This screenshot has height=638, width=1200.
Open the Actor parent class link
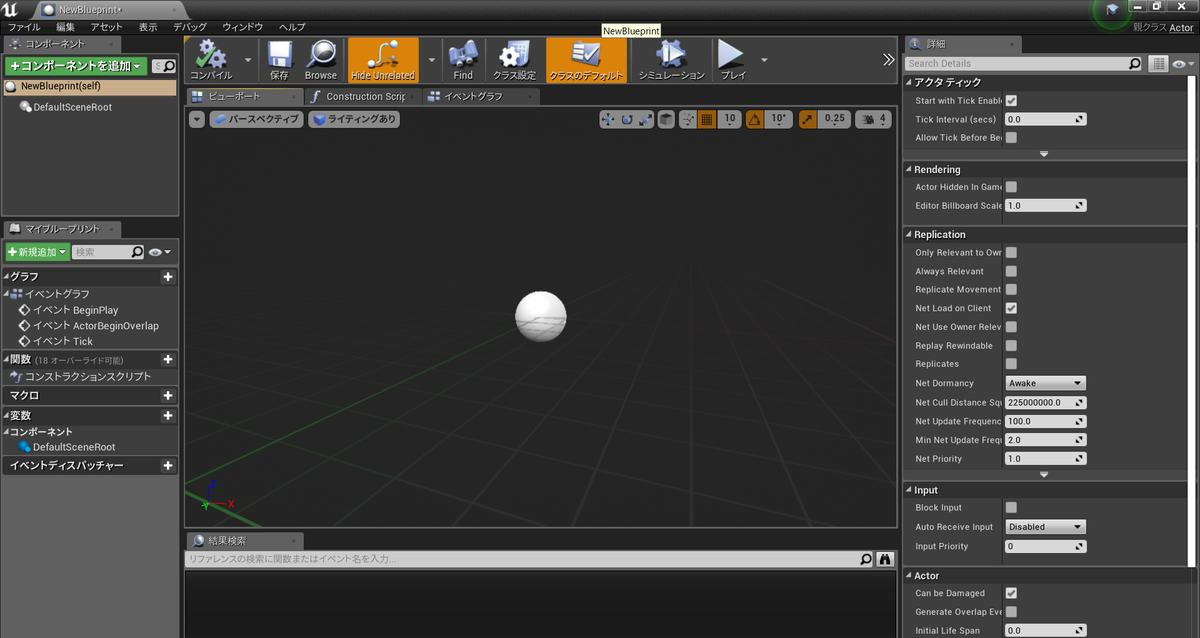coord(1182,27)
